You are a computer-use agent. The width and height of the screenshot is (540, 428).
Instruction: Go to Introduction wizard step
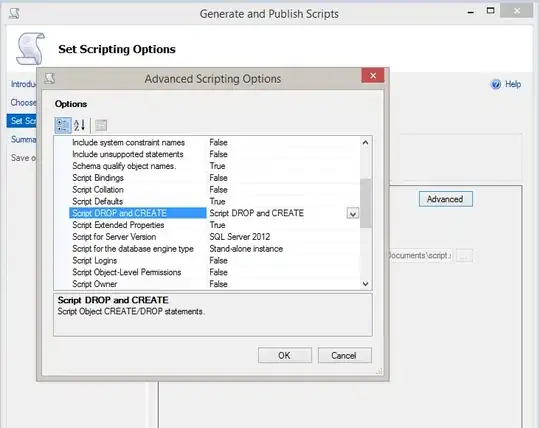pyautogui.click(x=23, y=84)
